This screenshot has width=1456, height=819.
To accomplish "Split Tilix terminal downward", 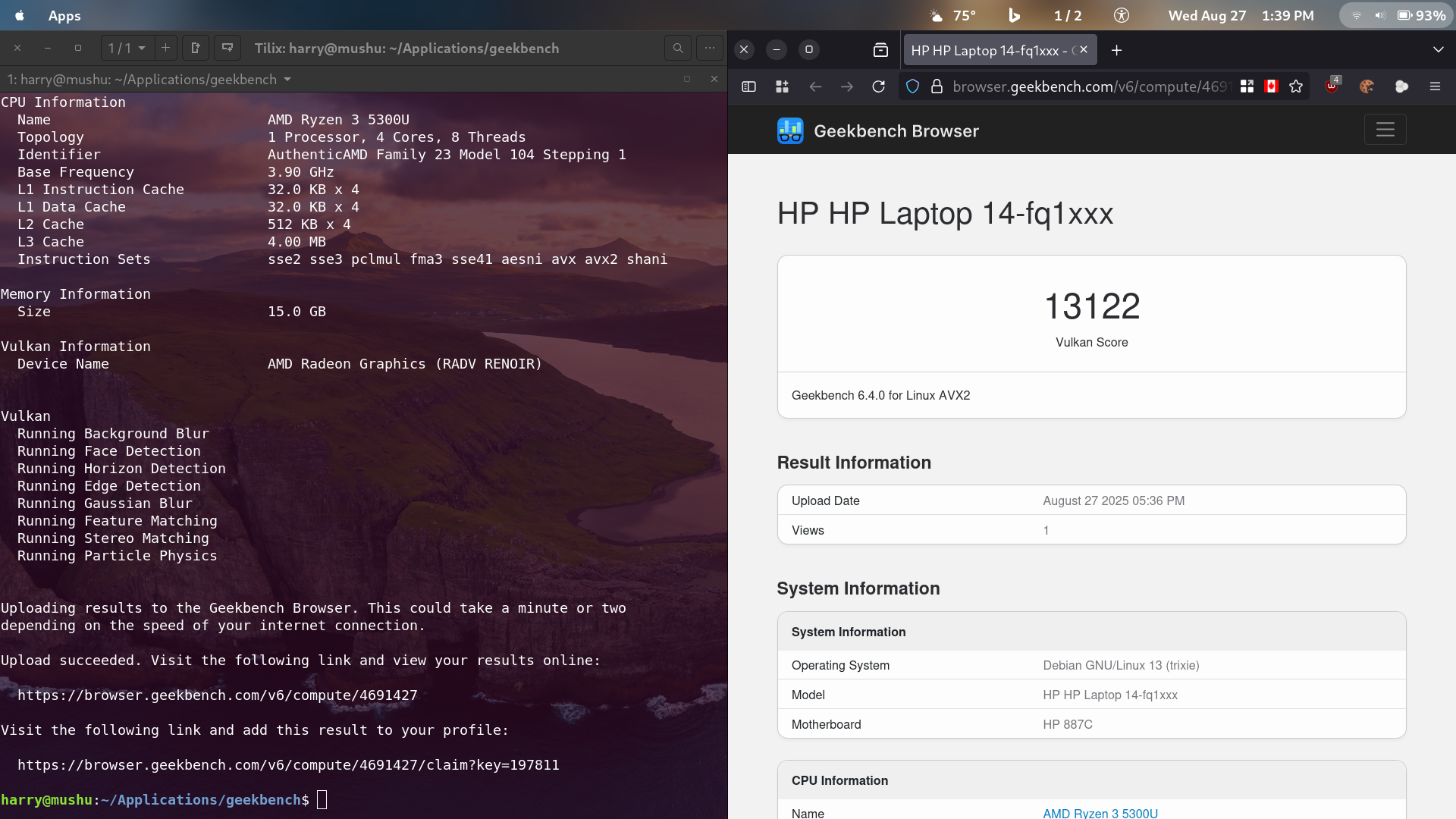I will click(227, 49).
